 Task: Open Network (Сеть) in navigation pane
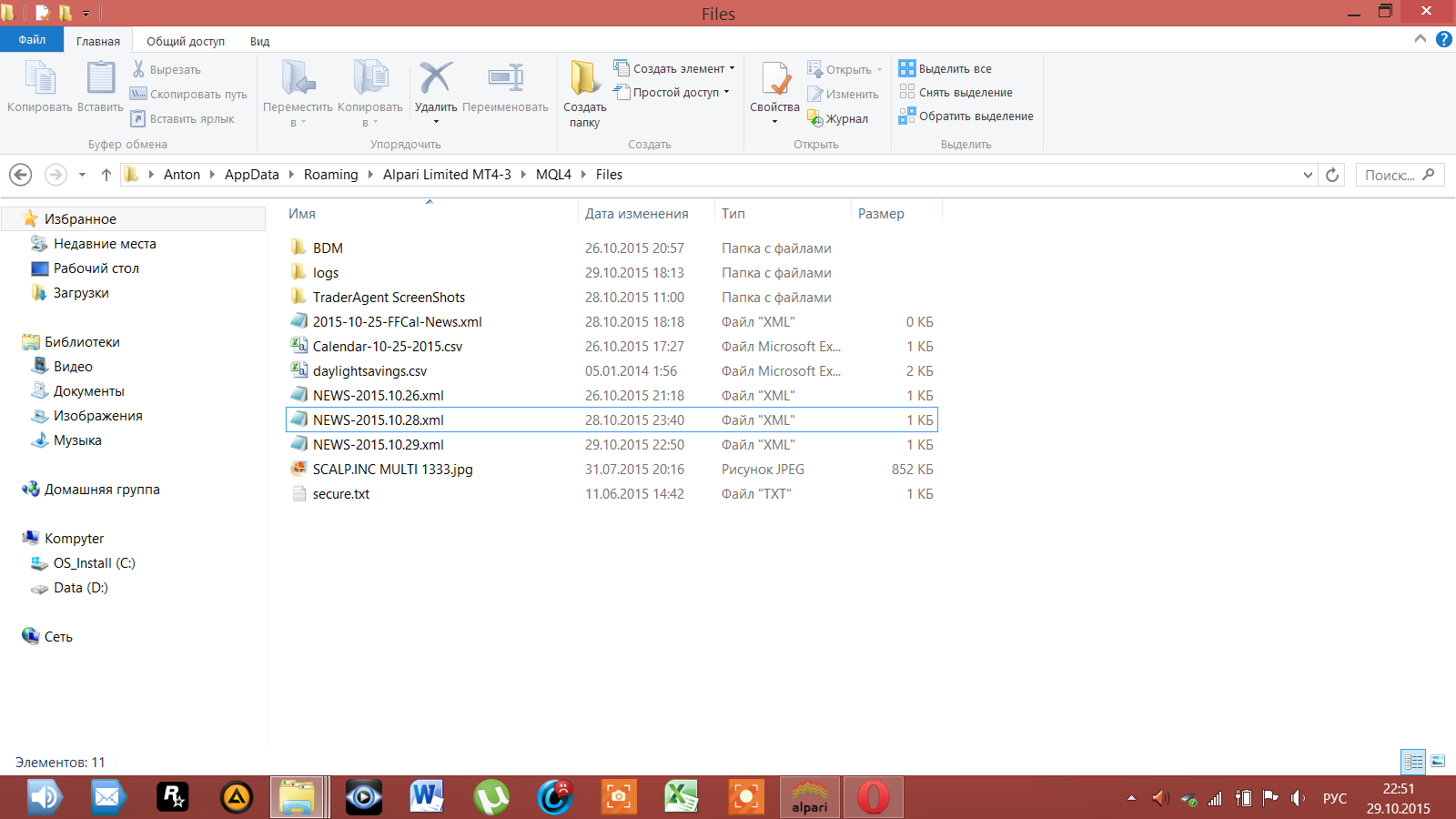(58, 637)
